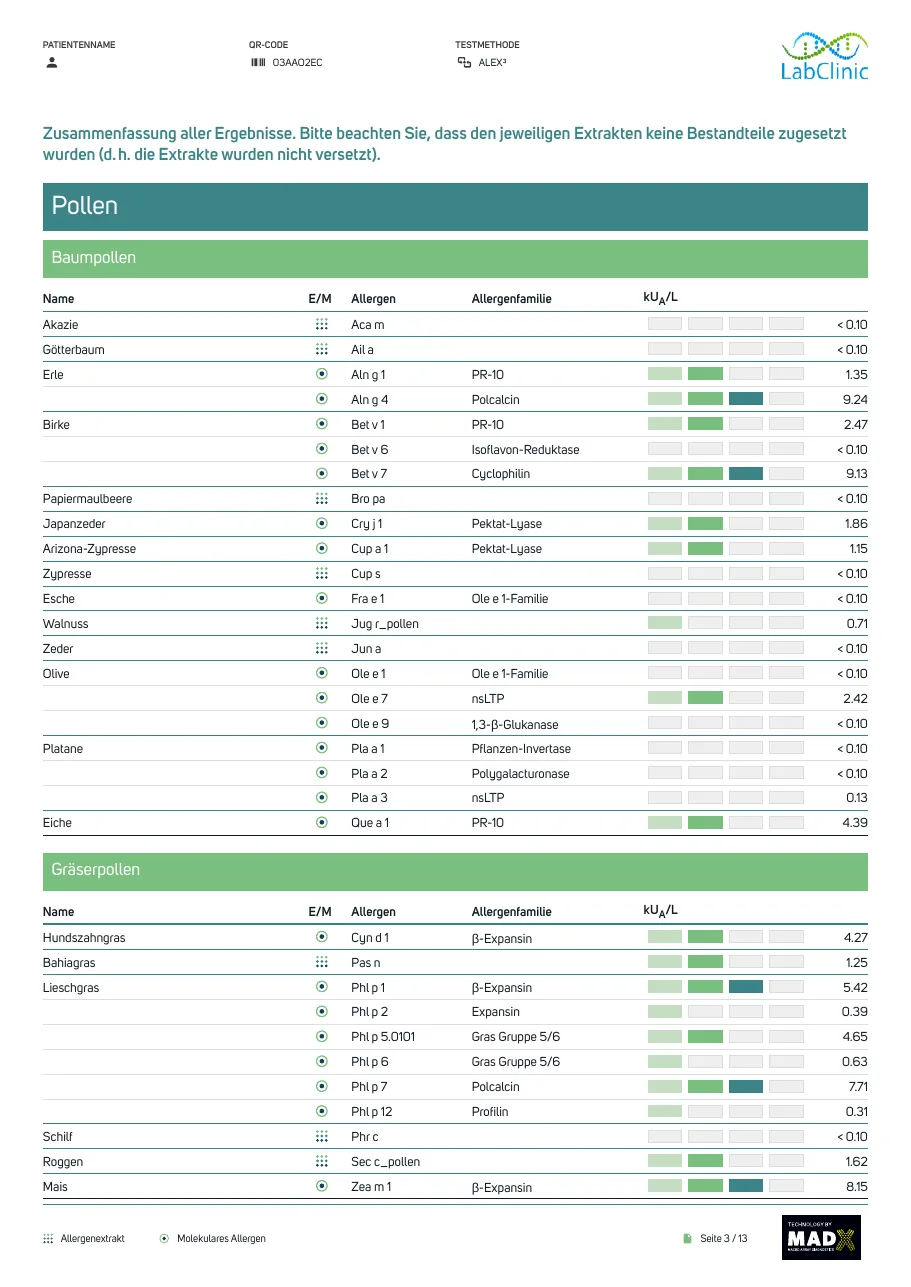Click the MADX technology logo
Image resolution: width=911 pixels, height=1287 pixels.
point(821,1238)
